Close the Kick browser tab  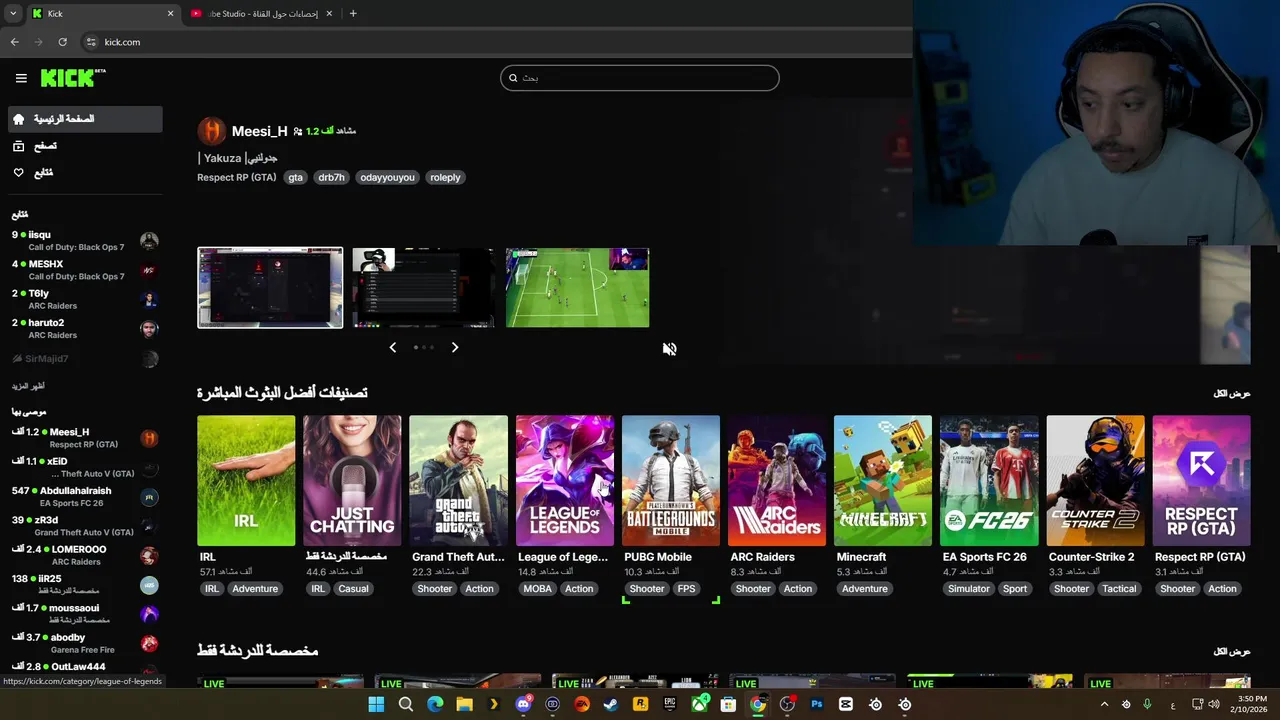tap(170, 13)
